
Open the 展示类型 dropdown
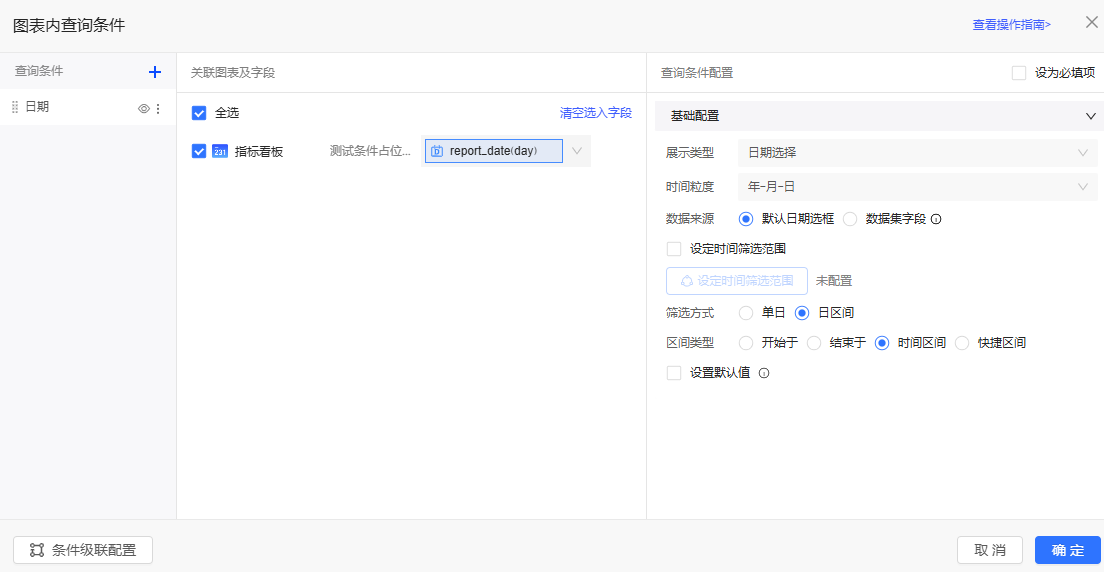click(x=916, y=153)
